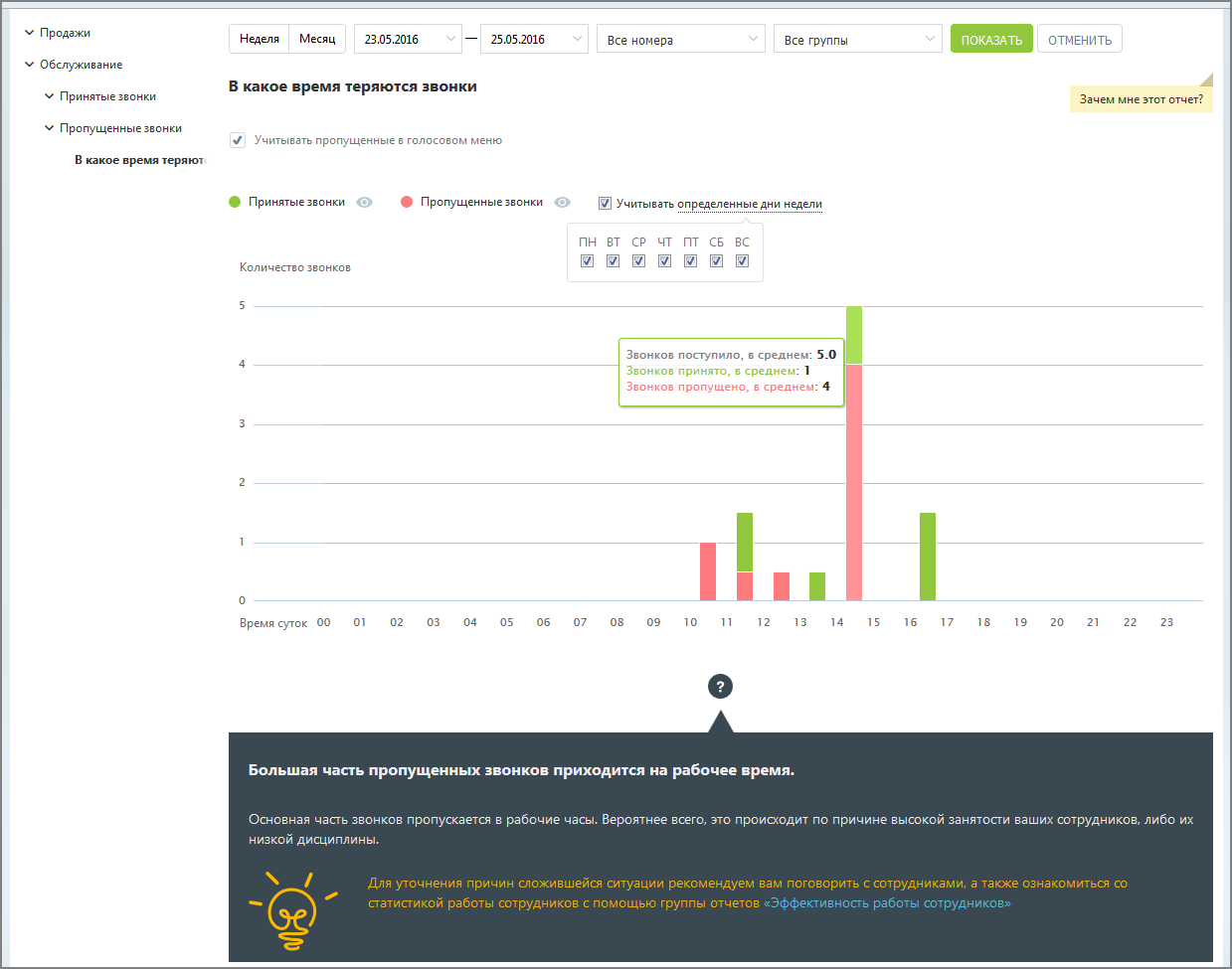Click the question mark help icon

coord(720,686)
